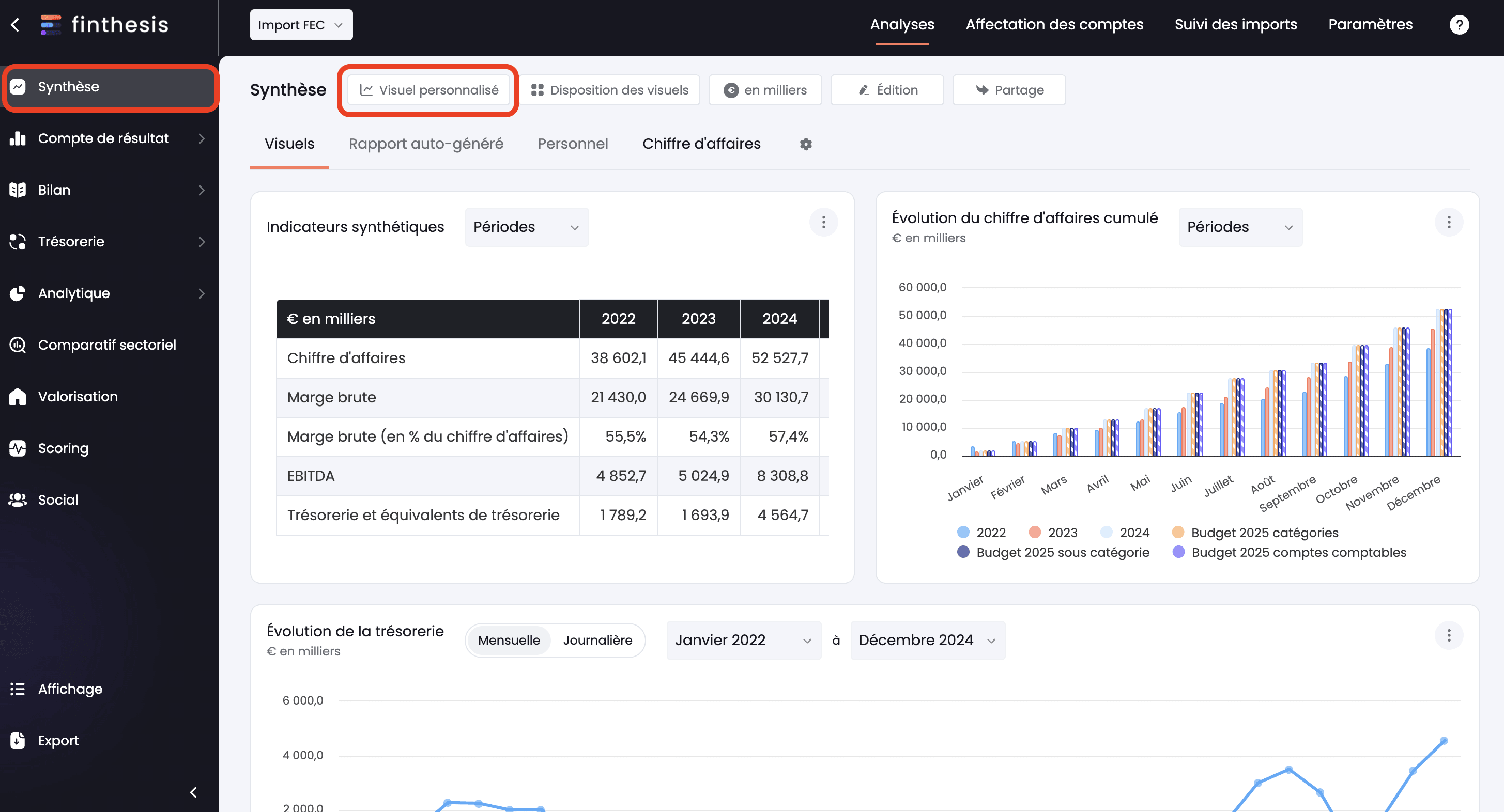Click the Compte de résultat bar chart icon

pyautogui.click(x=18, y=138)
